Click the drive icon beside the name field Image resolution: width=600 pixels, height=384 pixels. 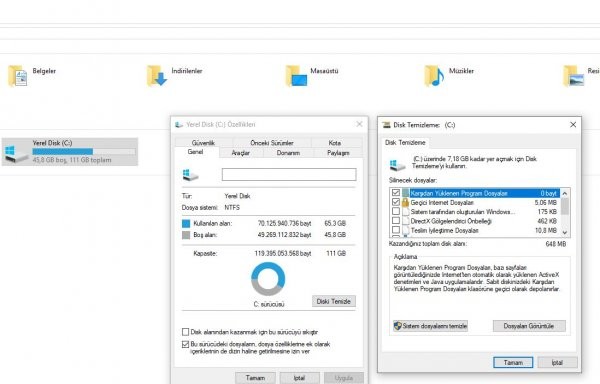[x=190, y=175]
